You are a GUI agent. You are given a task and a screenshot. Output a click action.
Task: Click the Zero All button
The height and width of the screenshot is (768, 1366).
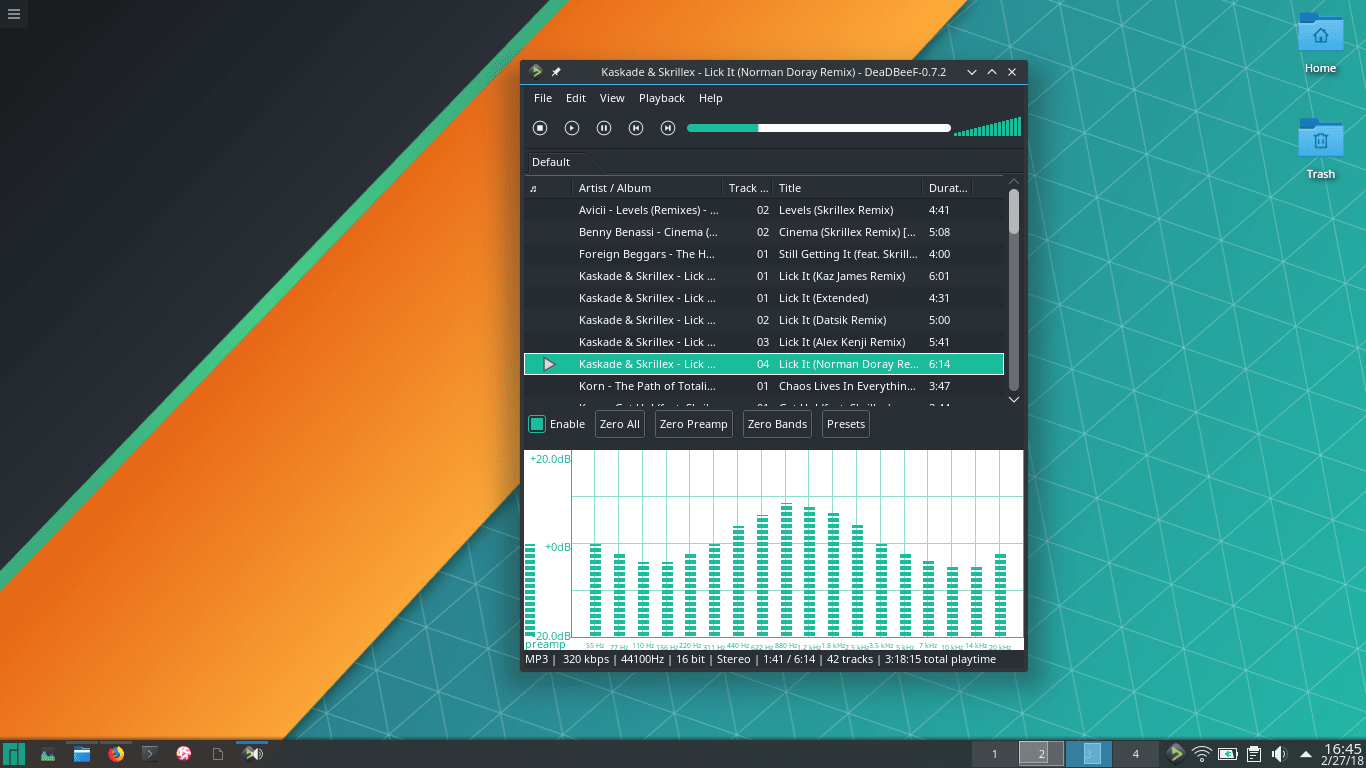click(x=620, y=424)
